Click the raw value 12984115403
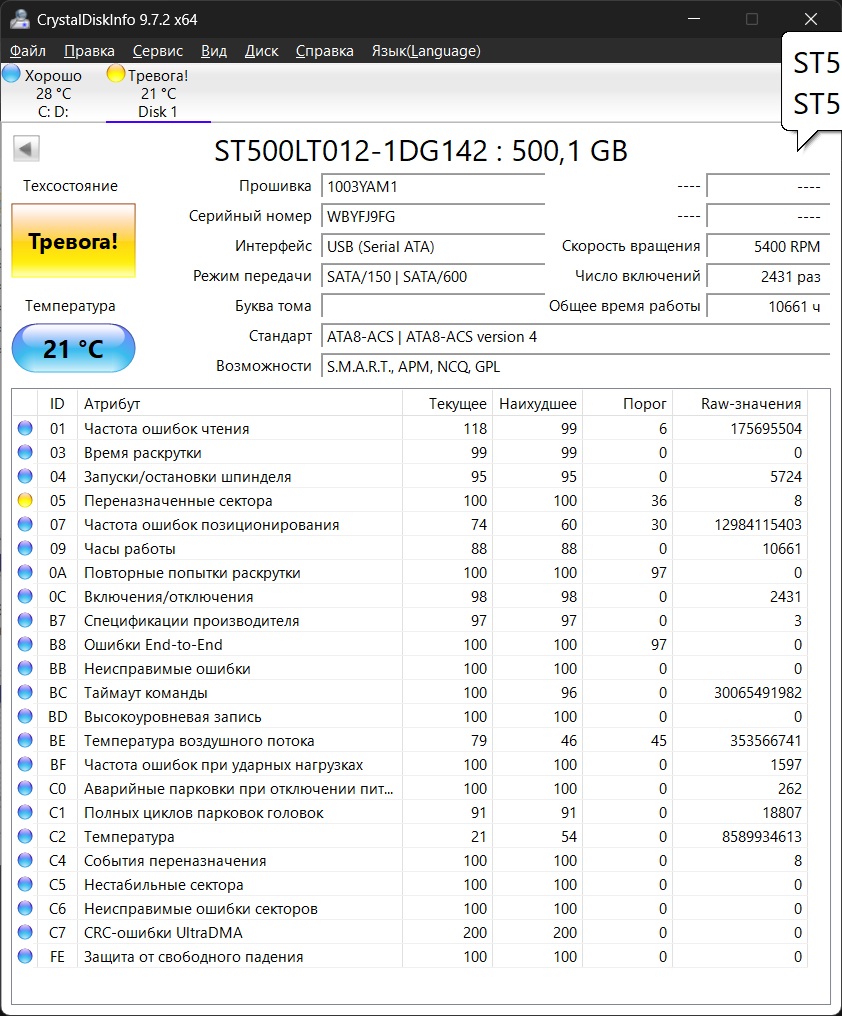This screenshot has height=1016, width=842. pos(758,525)
